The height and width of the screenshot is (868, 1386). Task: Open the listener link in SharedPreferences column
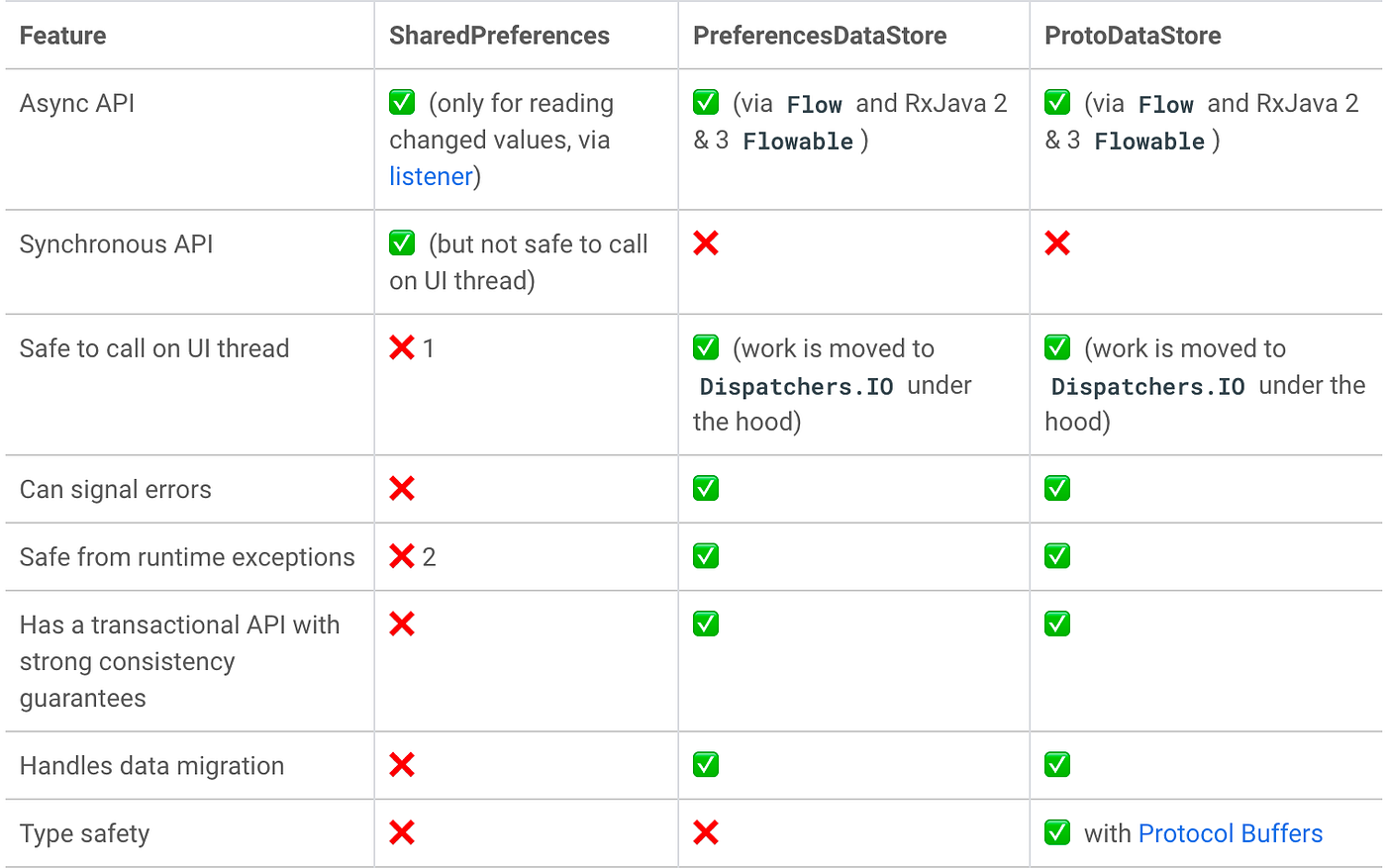click(x=431, y=176)
